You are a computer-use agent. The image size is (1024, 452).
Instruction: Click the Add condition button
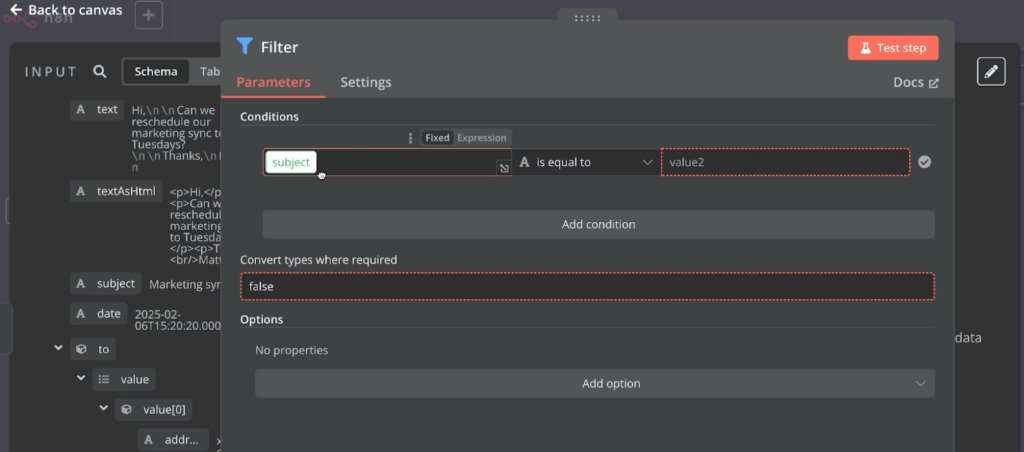(598, 224)
